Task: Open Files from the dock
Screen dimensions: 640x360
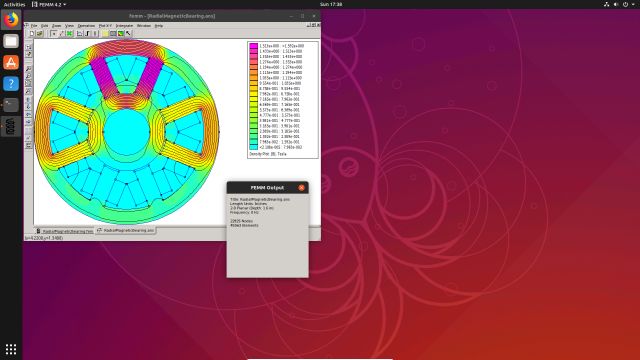Action: click(x=11, y=41)
